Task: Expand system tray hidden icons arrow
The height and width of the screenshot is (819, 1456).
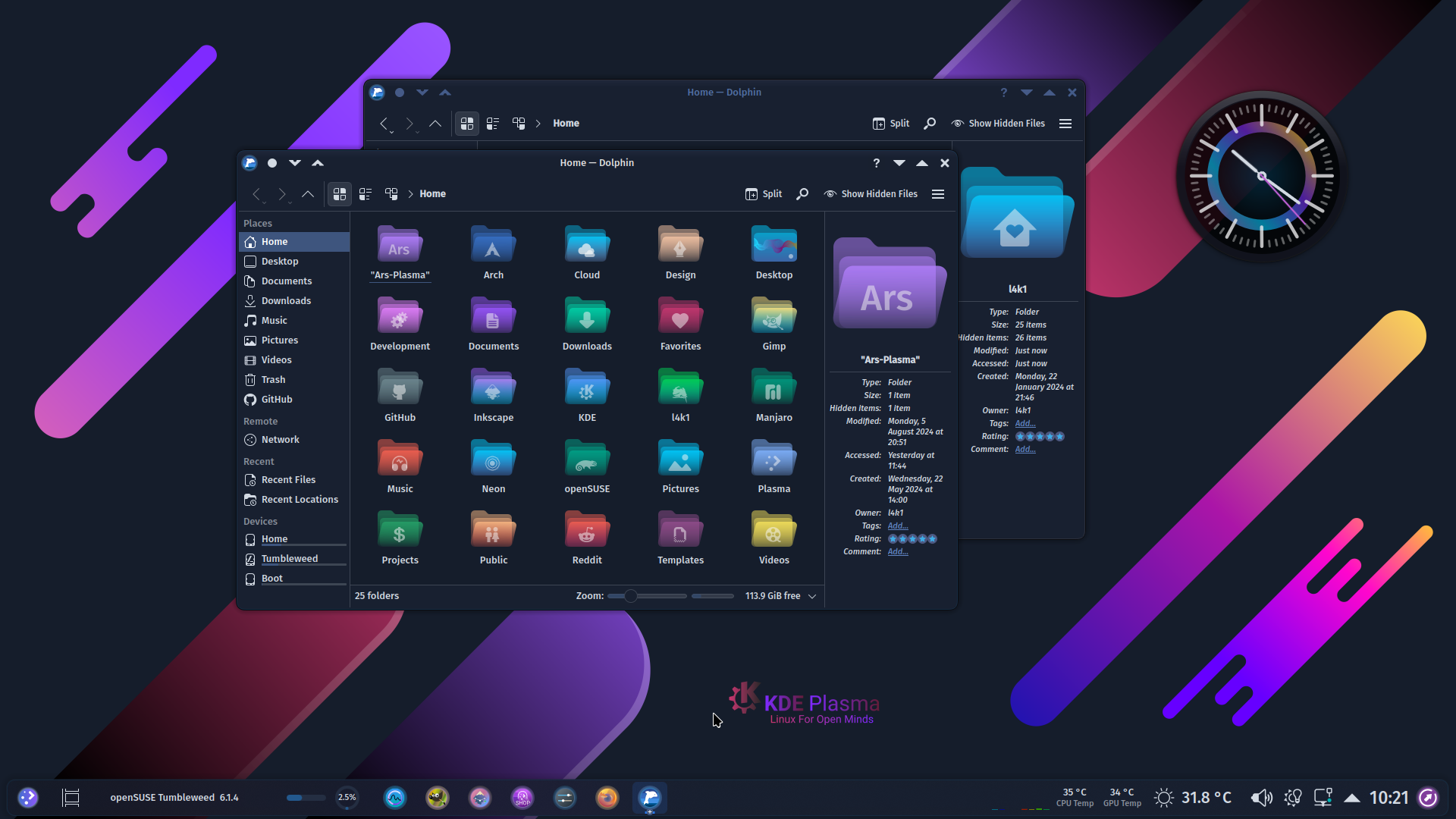Action: 1351,798
